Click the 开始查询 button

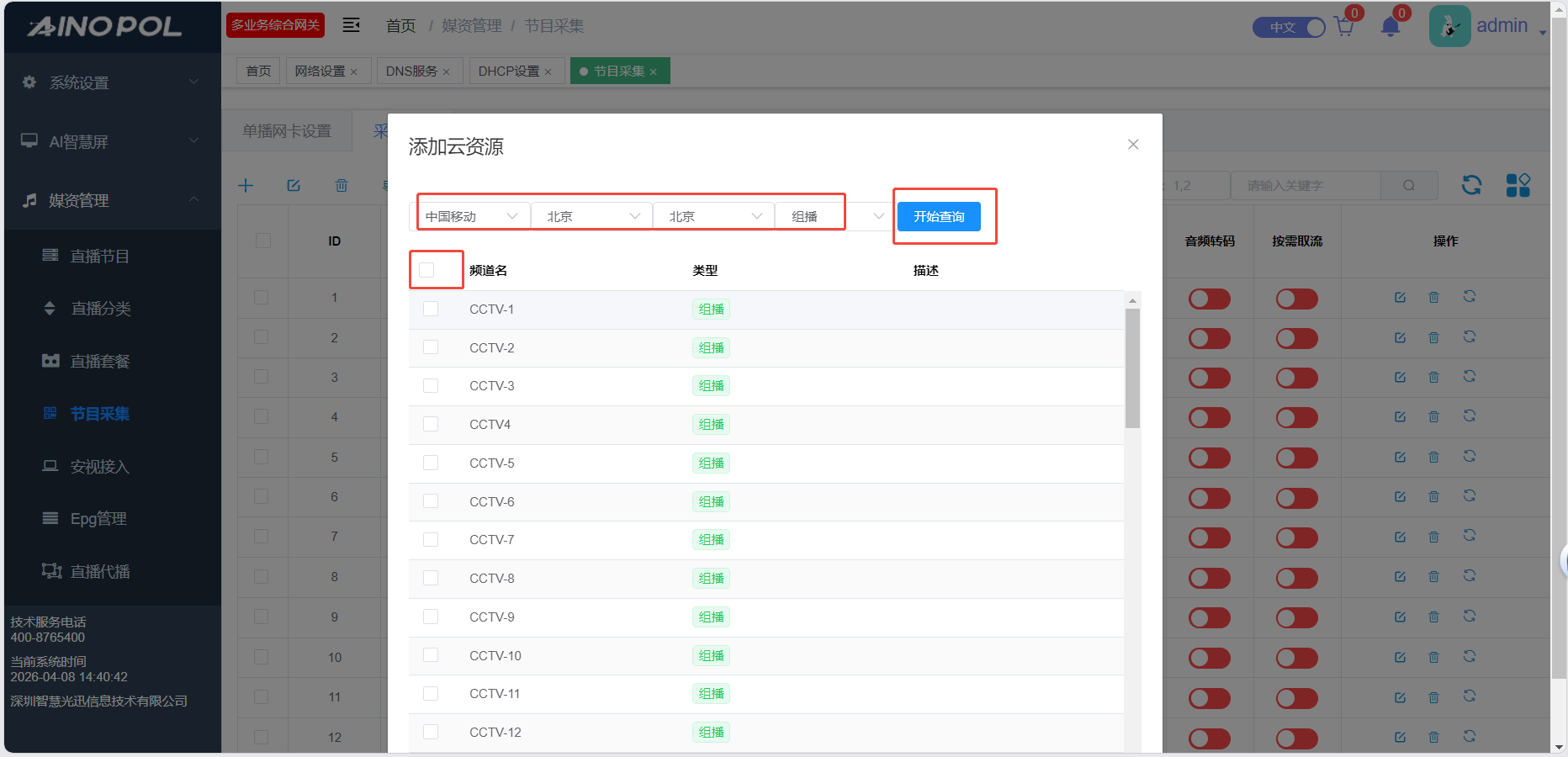point(939,216)
